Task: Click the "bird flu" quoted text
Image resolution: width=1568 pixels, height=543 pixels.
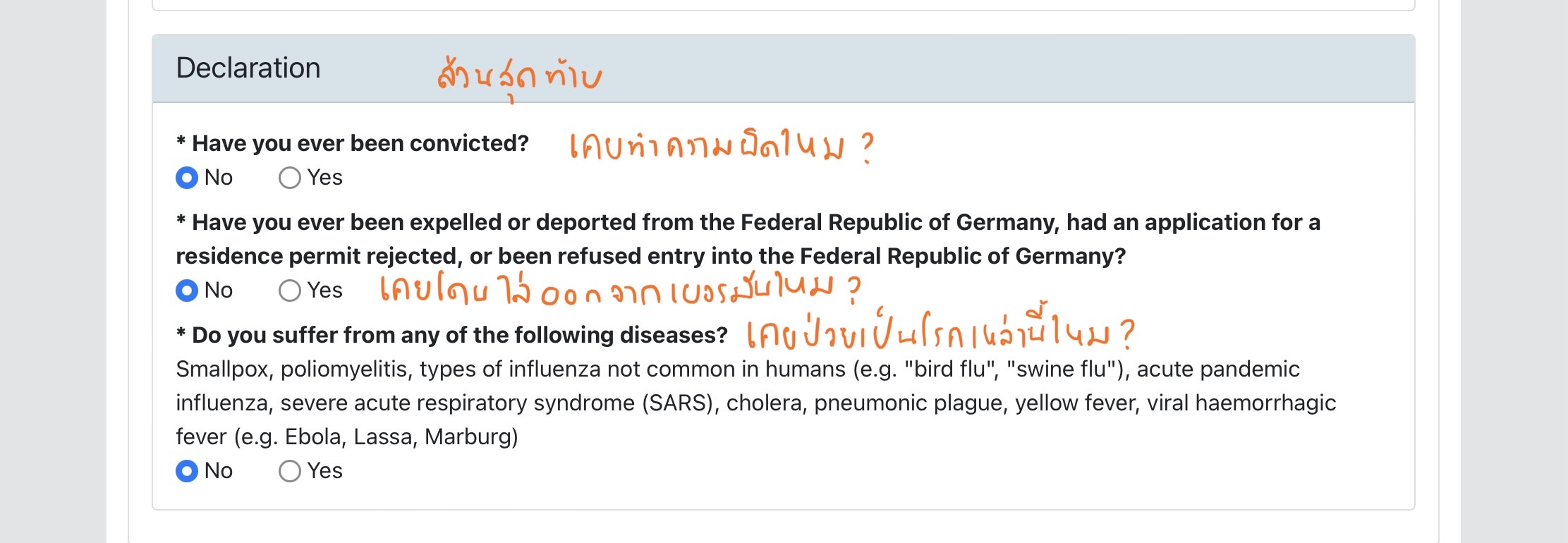Action: click(950, 370)
